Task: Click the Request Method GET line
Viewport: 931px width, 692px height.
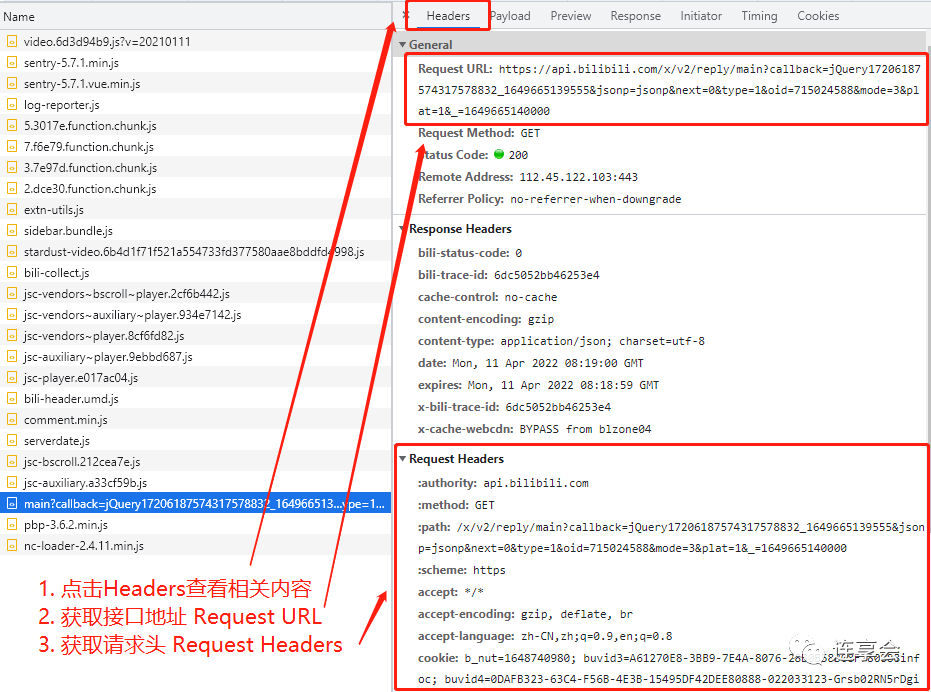Action: point(479,133)
